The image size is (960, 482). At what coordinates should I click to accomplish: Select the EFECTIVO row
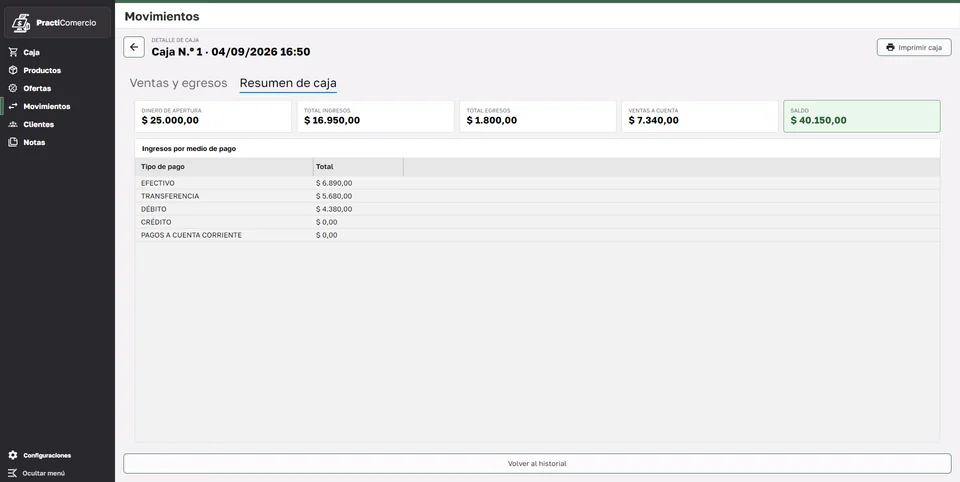(537, 183)
